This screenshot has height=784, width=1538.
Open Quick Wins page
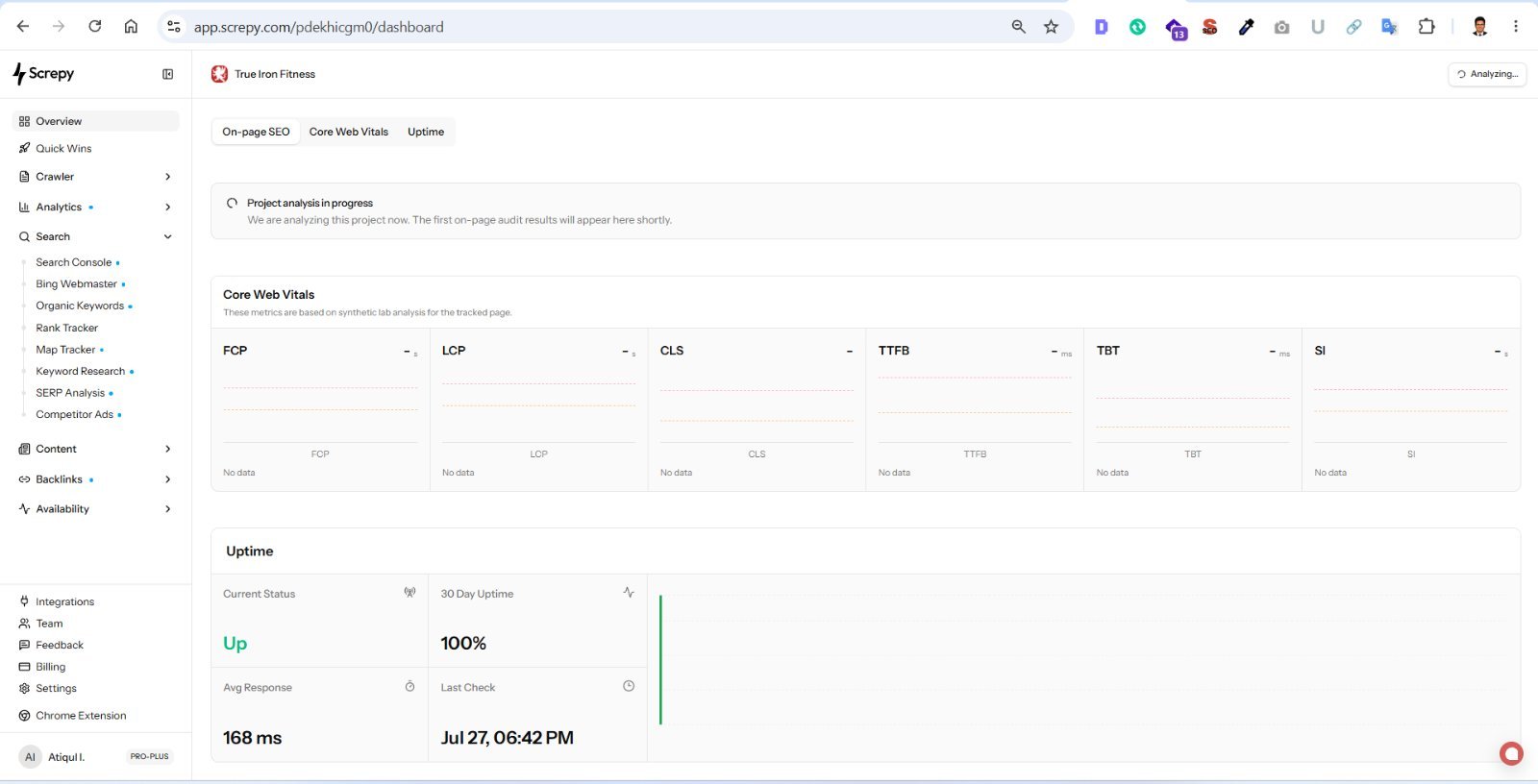click(63, 149)
